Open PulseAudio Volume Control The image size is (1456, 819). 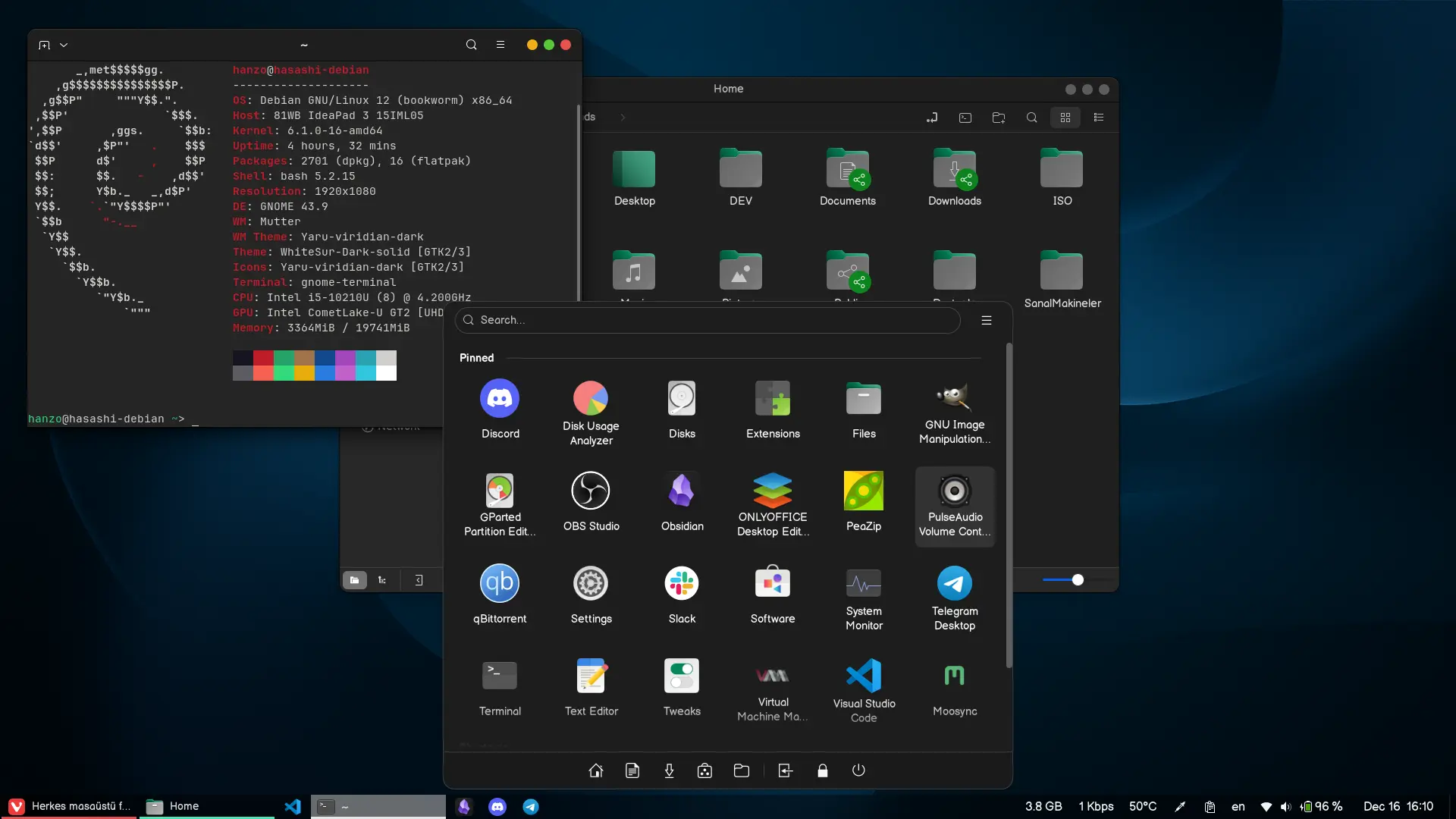pyautogui.click(x=955, y=506)
